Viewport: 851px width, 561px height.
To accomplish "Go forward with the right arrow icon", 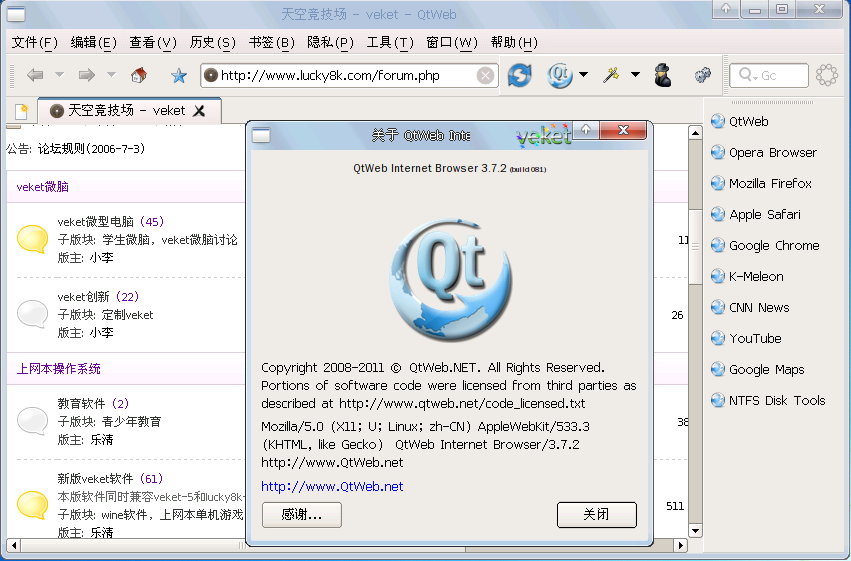I will pyautogui.click(x=87, y=75).
